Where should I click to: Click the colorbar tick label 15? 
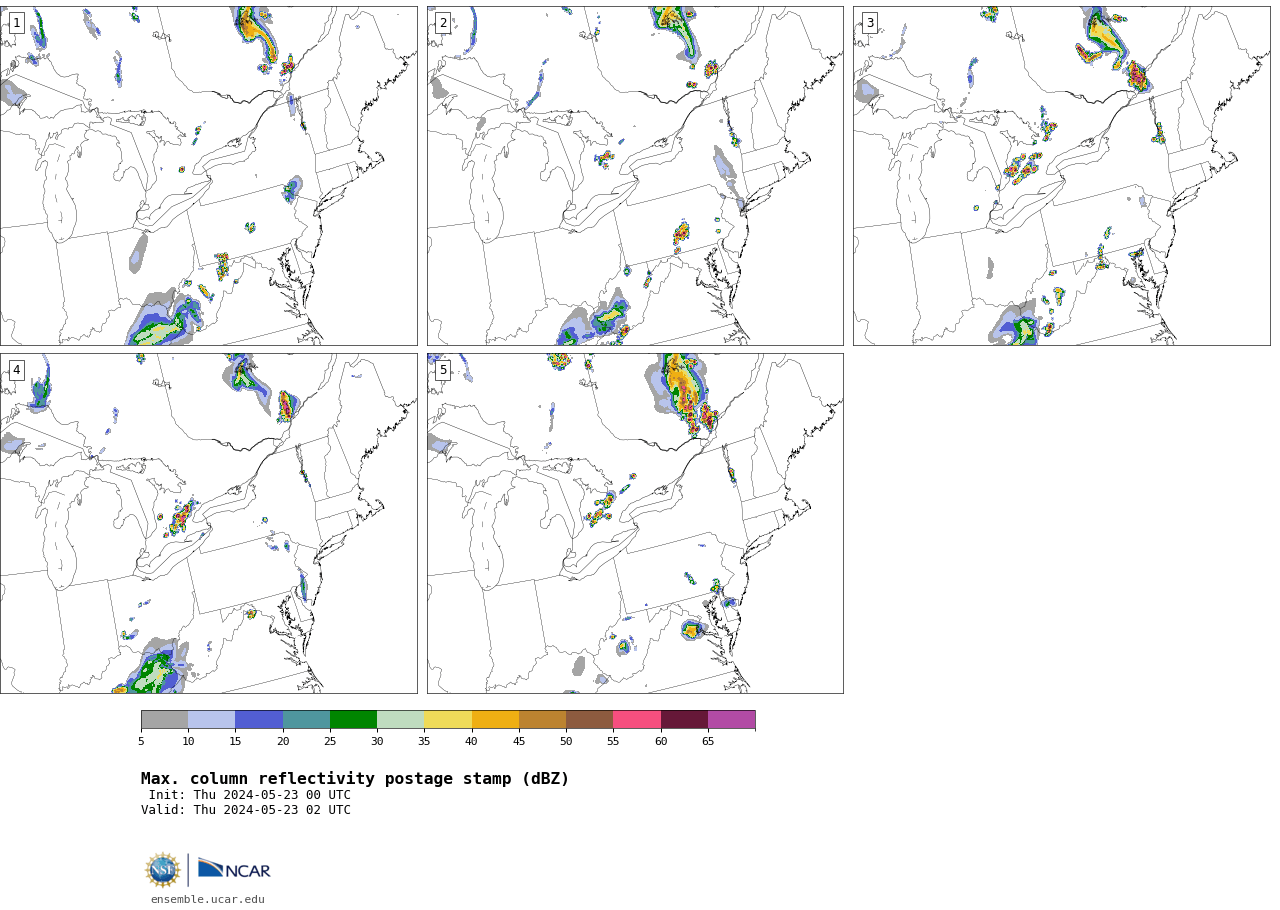coord(235,741)
